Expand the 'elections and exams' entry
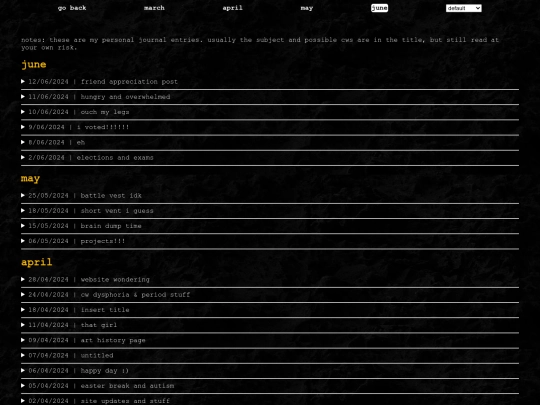The image size is (540, 405). point(270,157)
